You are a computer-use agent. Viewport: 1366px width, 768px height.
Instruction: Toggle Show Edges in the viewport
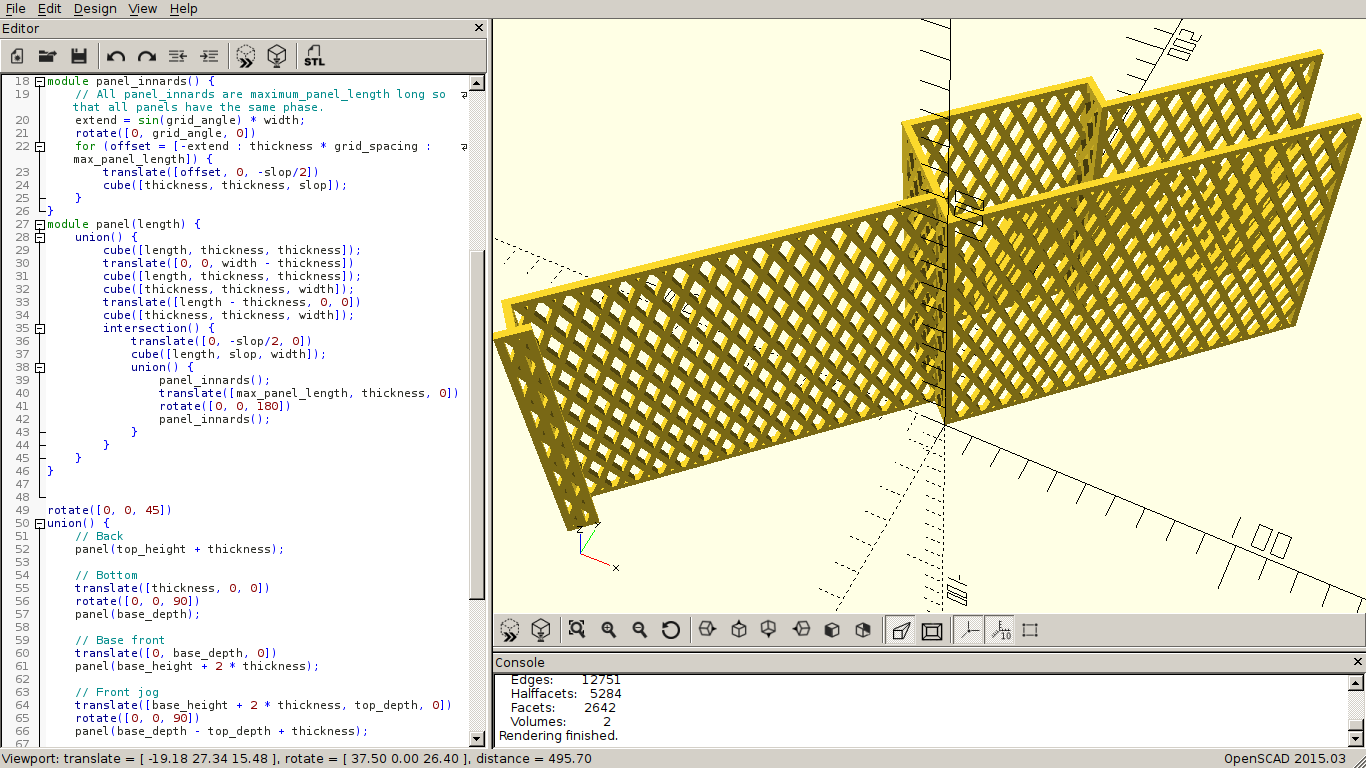tap(1030, 630)
